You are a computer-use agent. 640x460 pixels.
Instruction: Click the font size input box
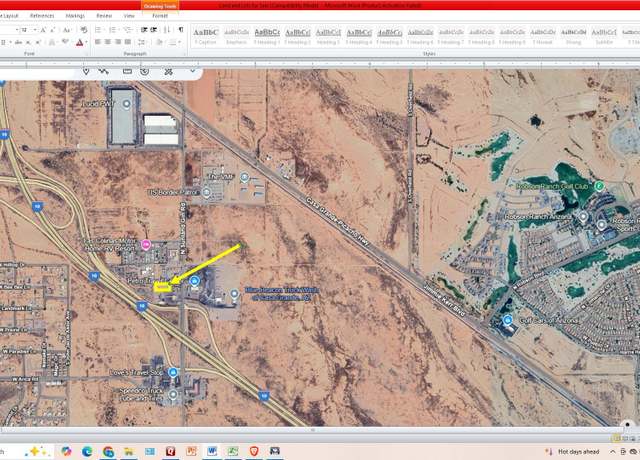point(25,30)
